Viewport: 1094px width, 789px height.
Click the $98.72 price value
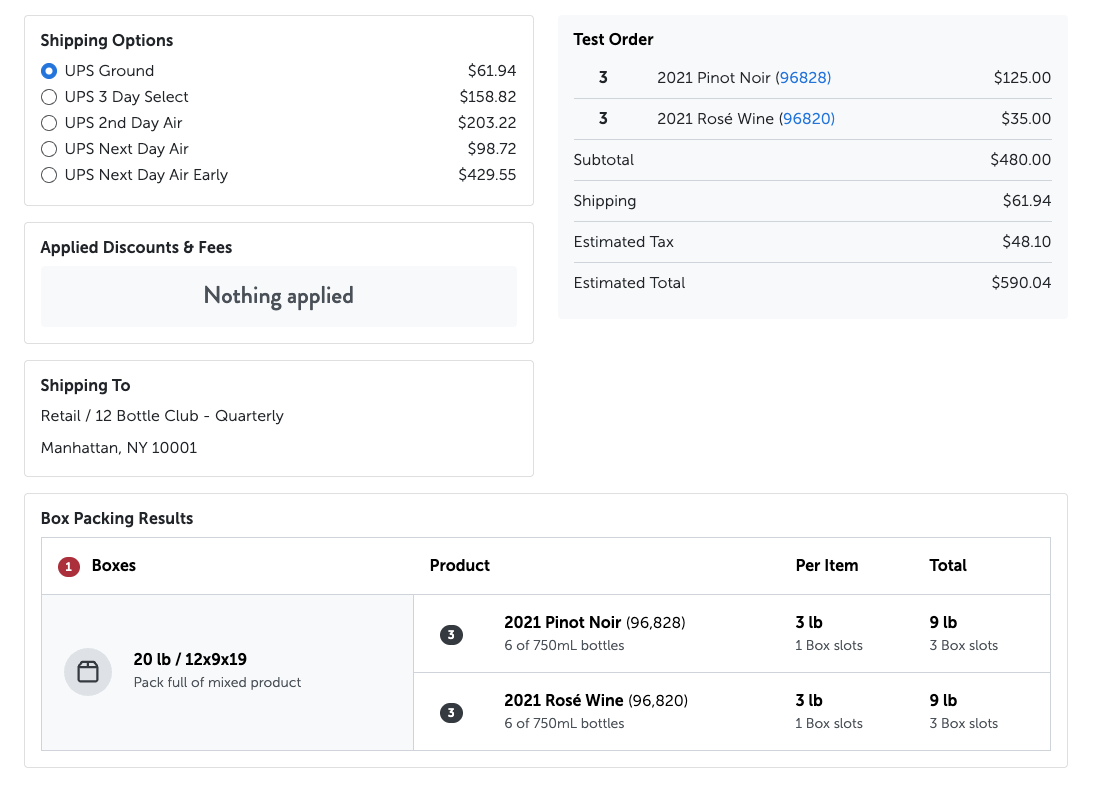[492, 149]
